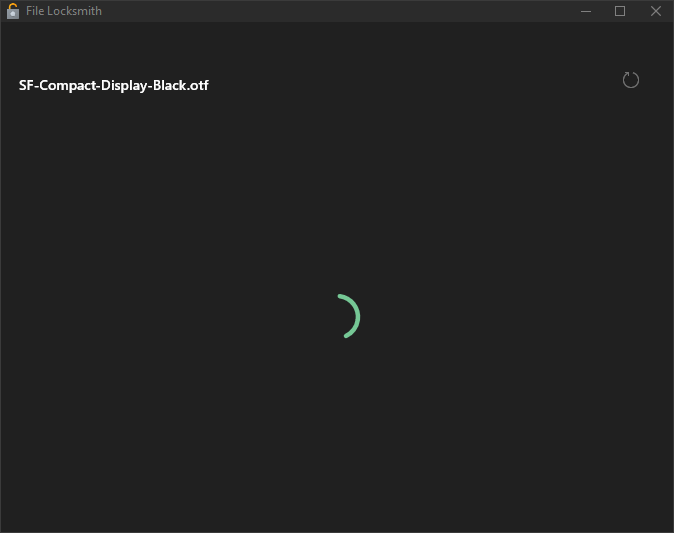Click the File Locksmith padlock app icon
The width and height of the screenshot is (674, 533).
pos(13,11)
